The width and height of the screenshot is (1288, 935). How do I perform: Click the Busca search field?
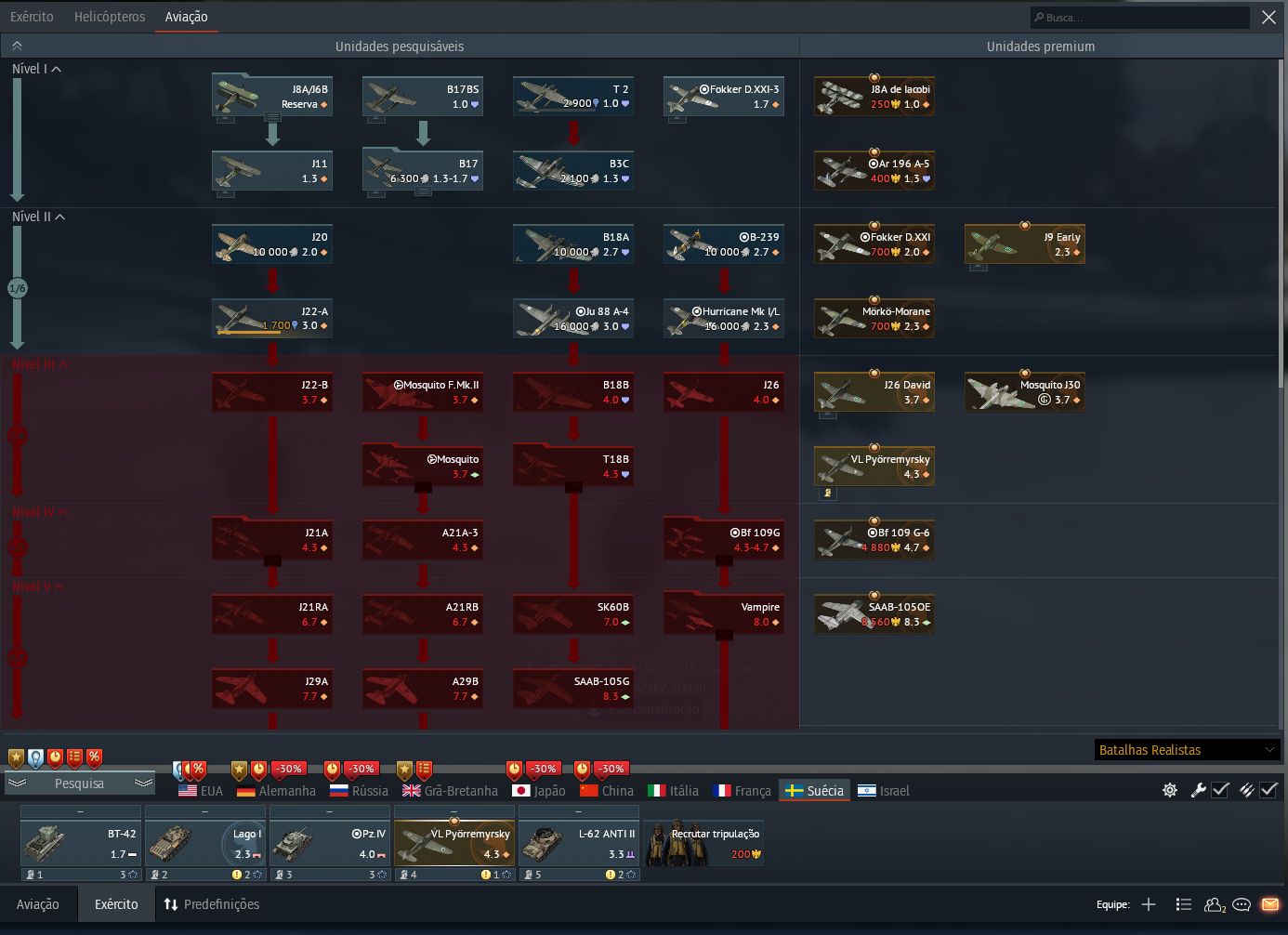(1140, 17)
